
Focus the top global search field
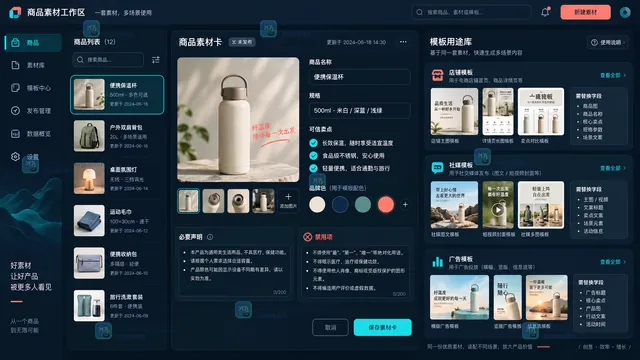pos(471,12)
